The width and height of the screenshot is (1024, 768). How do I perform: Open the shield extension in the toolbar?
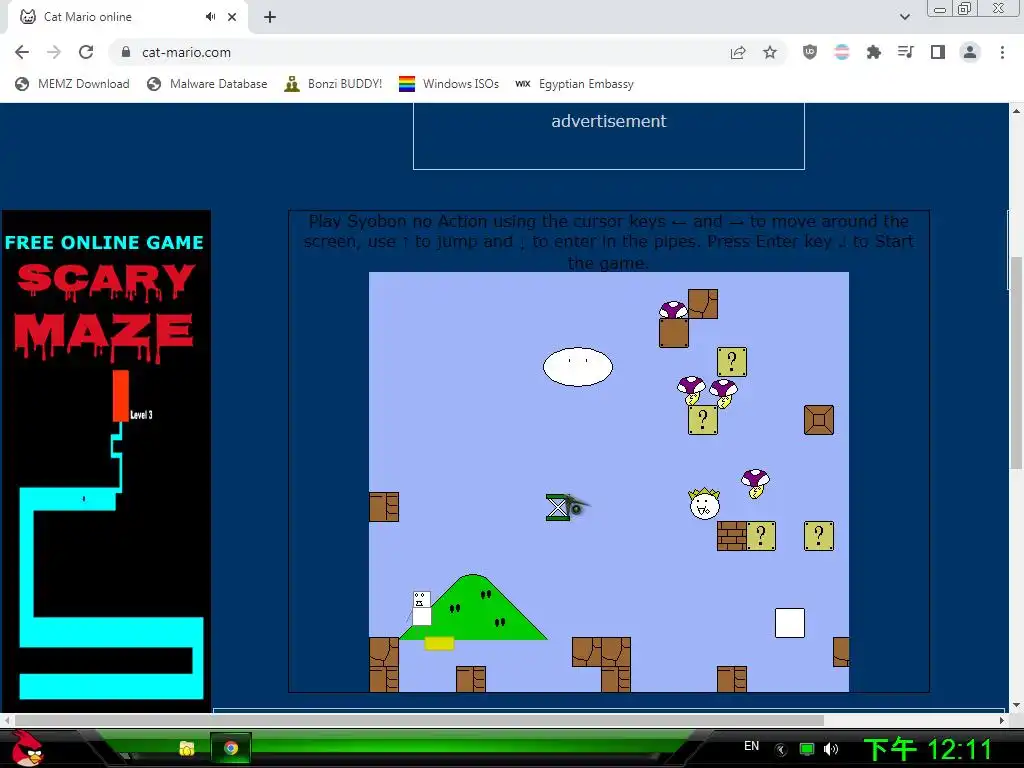point(810,52)
